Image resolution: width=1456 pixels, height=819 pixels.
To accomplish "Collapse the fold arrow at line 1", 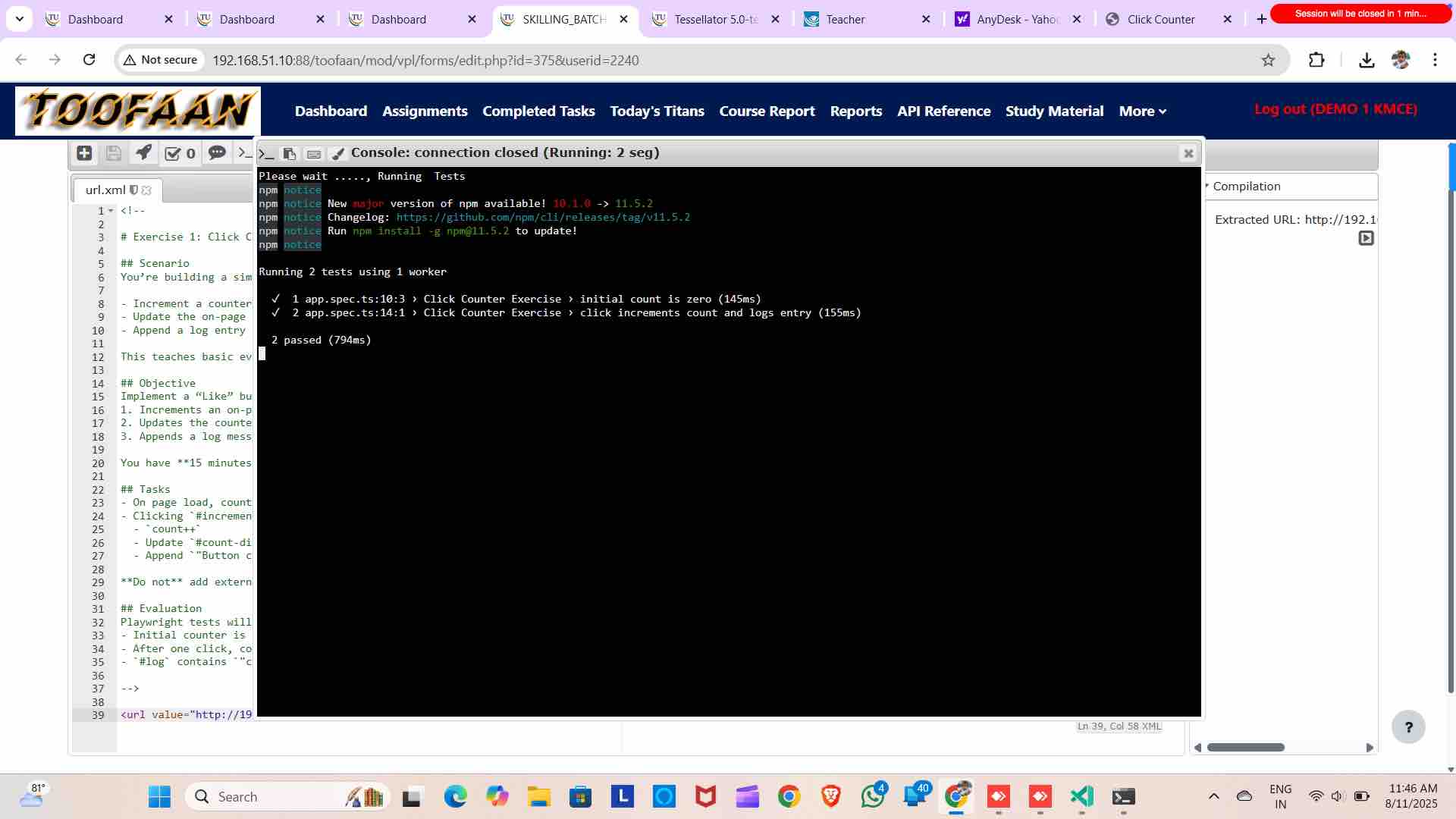I will point(111,211).
